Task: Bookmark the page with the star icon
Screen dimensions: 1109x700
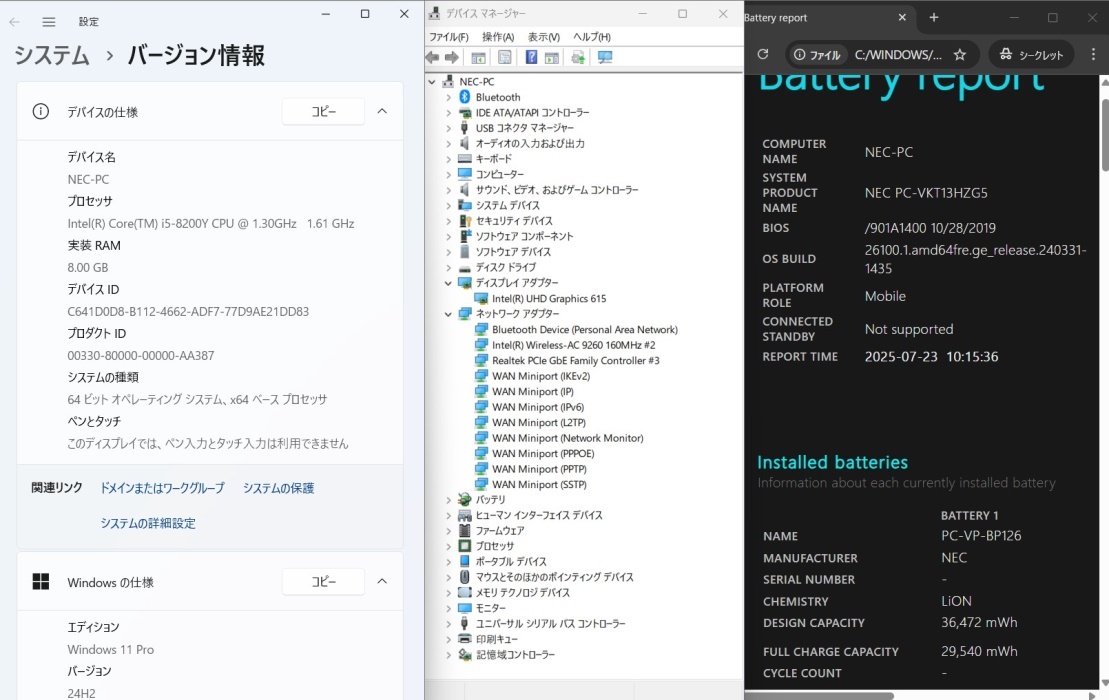Action: tap(960, 54)
